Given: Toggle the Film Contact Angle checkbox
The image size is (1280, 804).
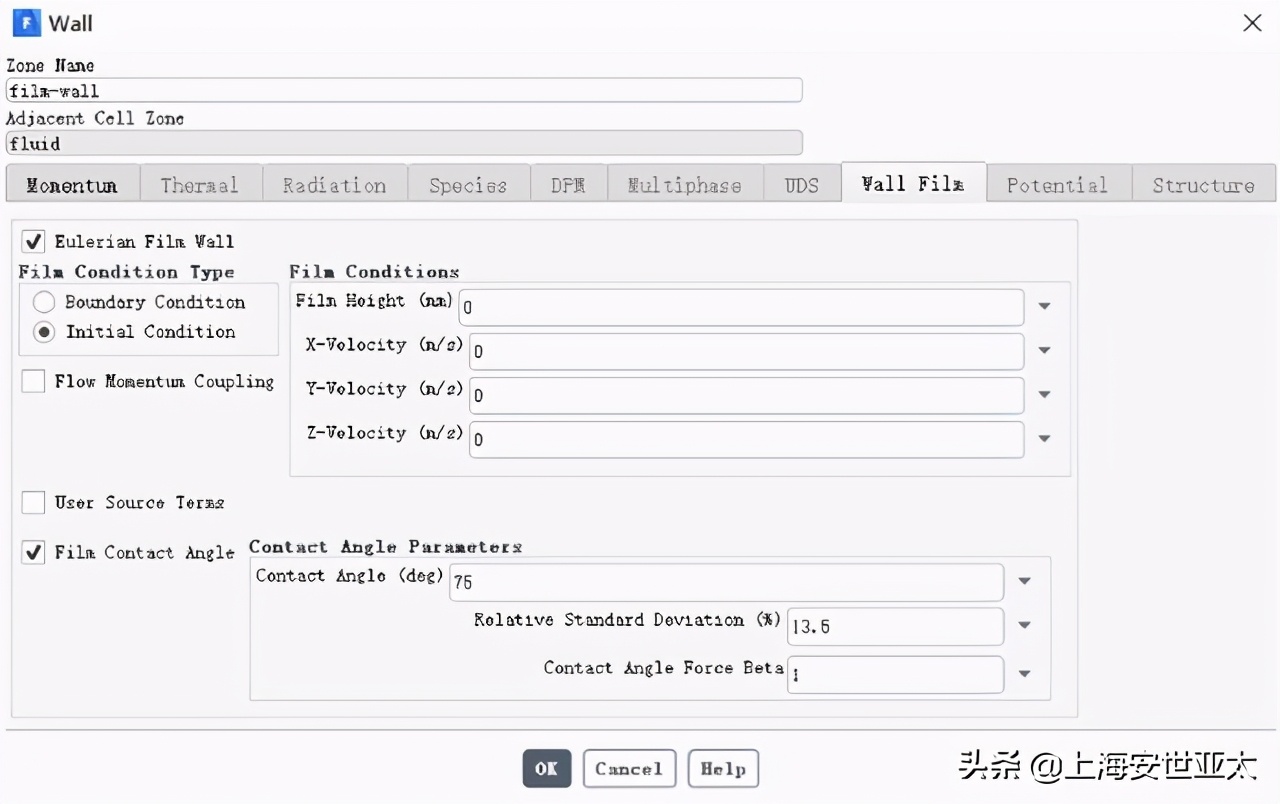Looking at the screenshot, I should point(34,552).
